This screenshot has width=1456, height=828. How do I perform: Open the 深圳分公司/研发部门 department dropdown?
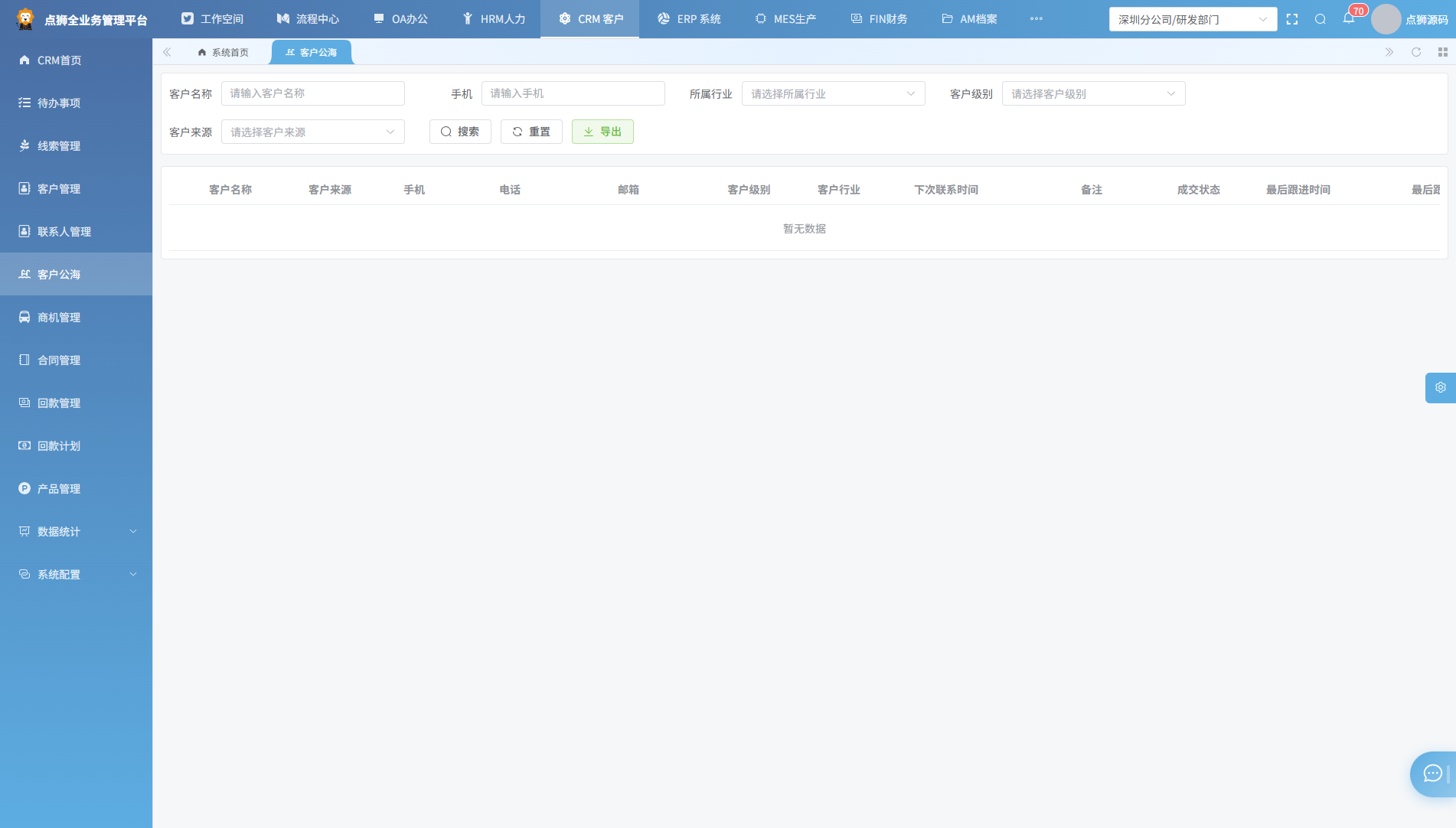[x=1193, y=19]
